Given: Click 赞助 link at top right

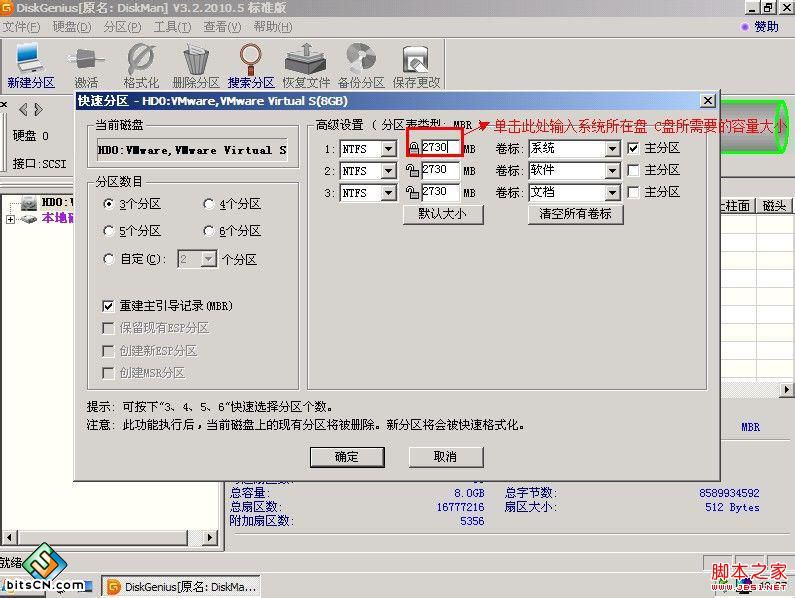Looking at the screenshot, I should click(x=766, y=26).
